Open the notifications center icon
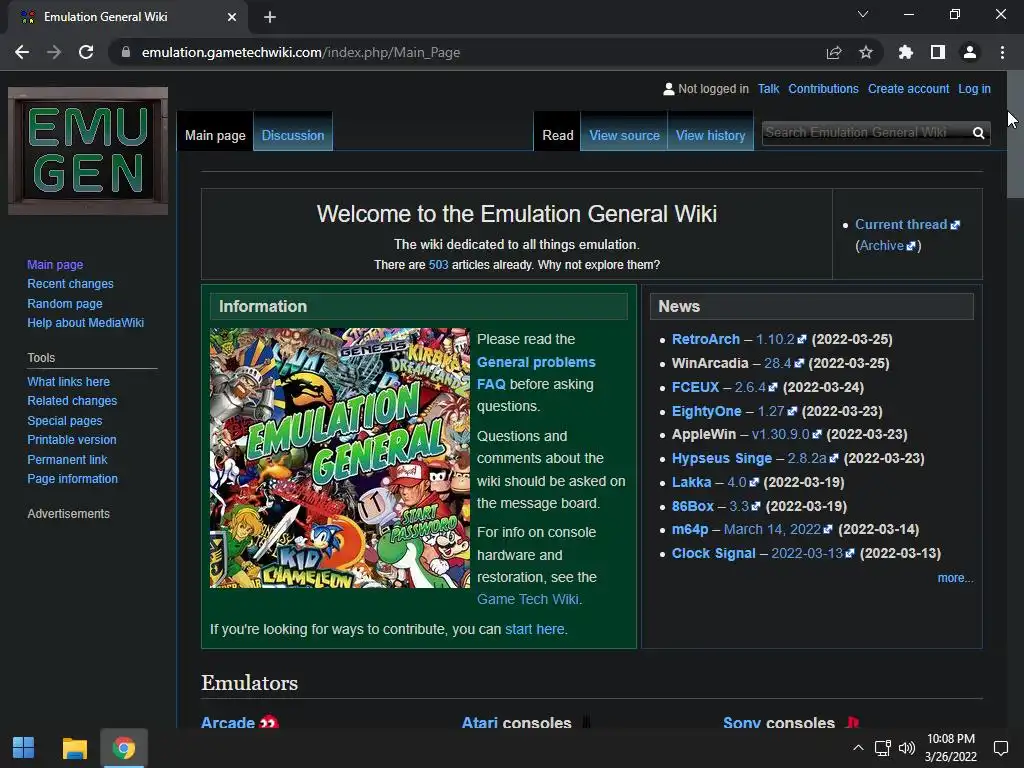The image size is (1024, 768). tap(1000, 748)
